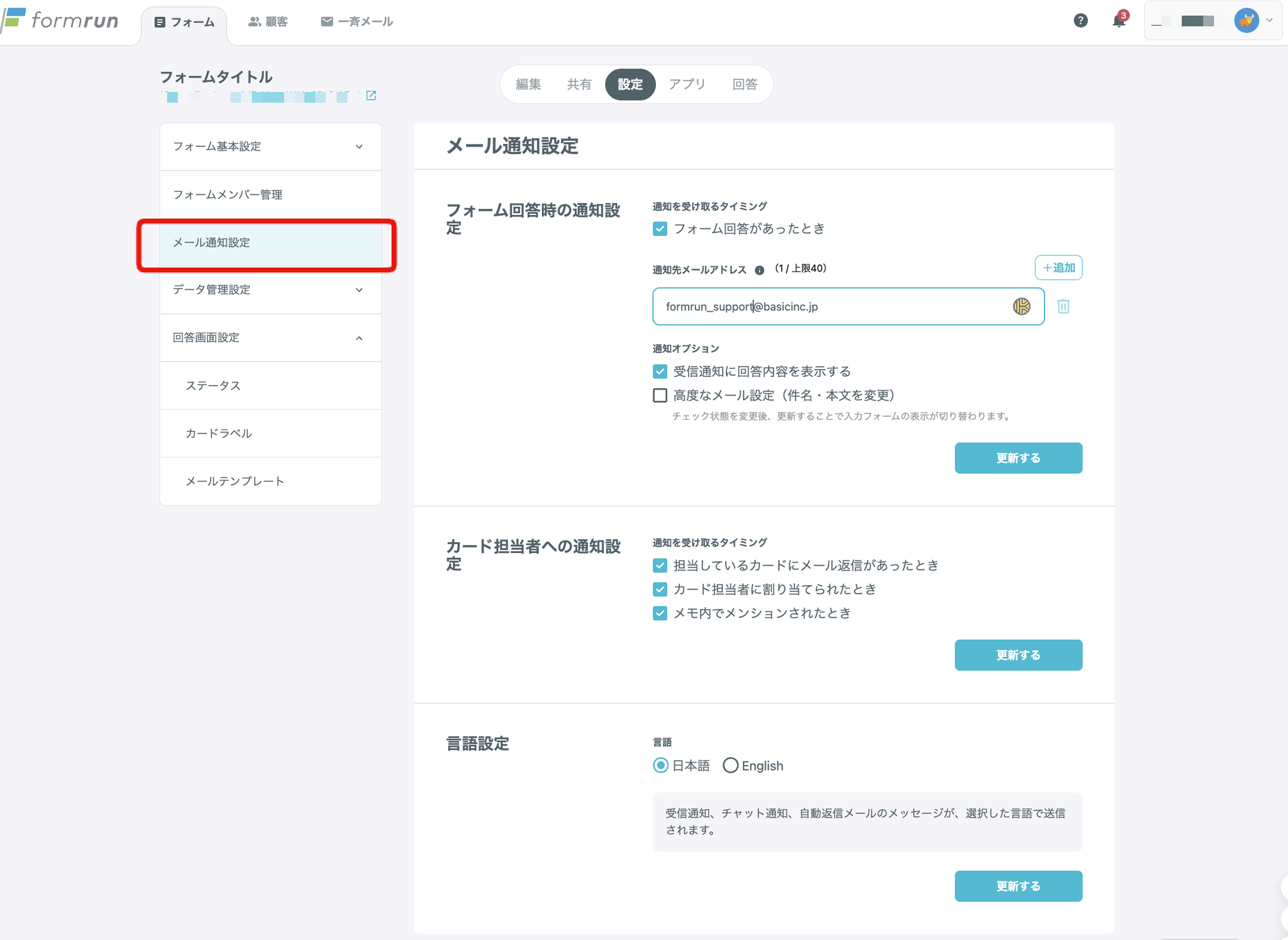
Task: Delete the notification email address with trash icon
Action: tap(1063, 306)
